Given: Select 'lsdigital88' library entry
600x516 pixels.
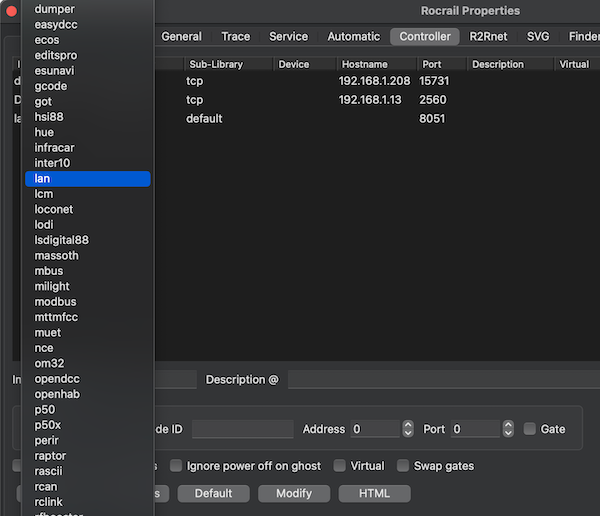Looking at the screenshot, I should pos(88,240).
